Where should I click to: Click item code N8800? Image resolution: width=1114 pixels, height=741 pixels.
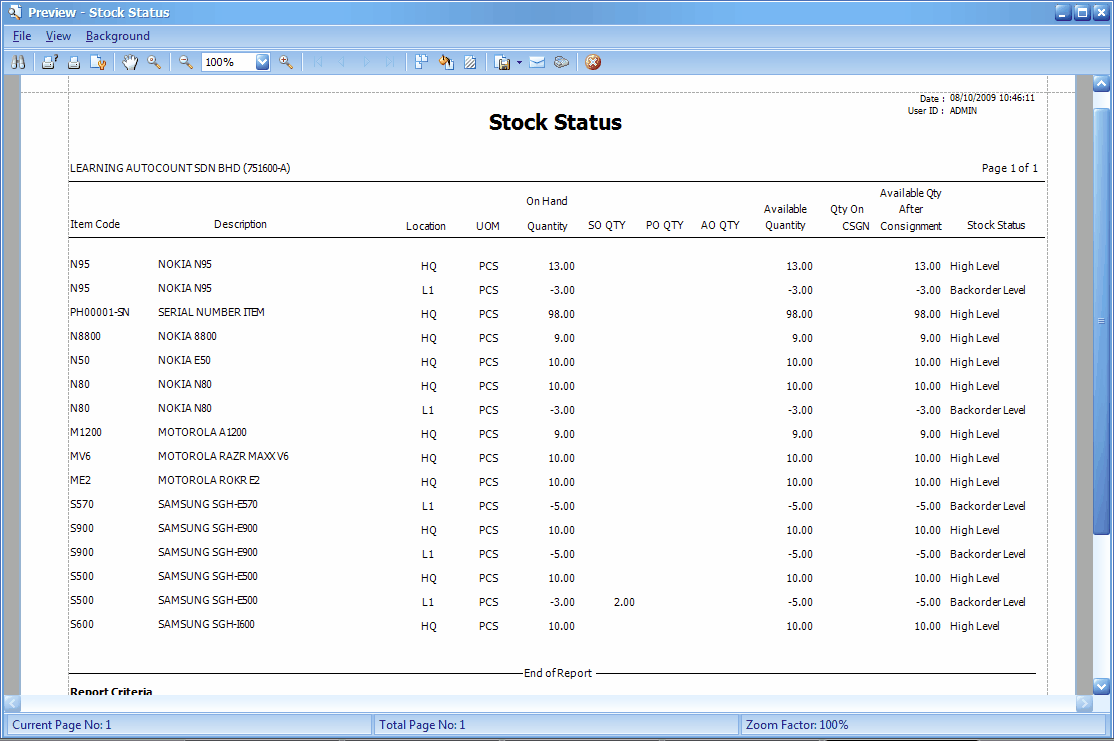tap(85, 337)
